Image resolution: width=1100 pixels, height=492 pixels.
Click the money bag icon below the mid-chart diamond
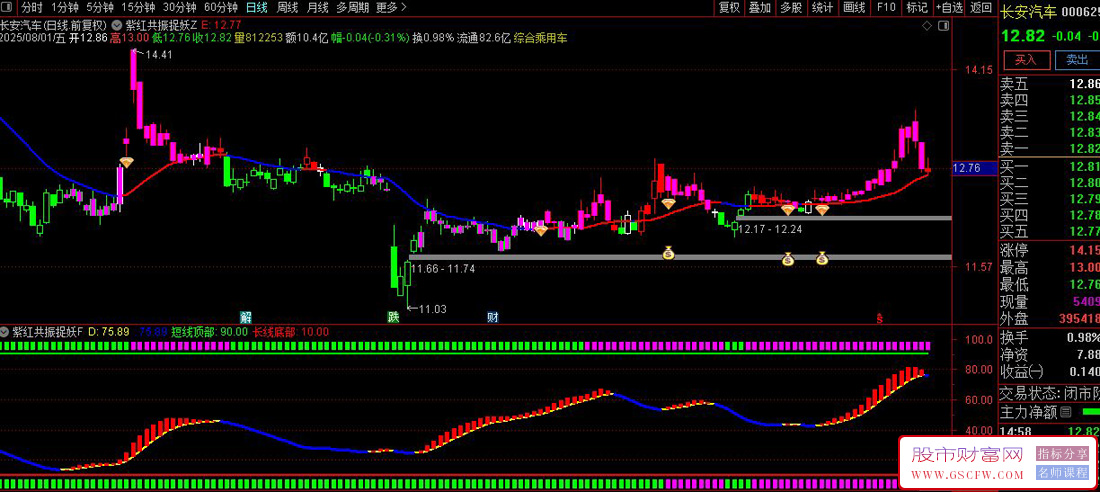(668, 253)
